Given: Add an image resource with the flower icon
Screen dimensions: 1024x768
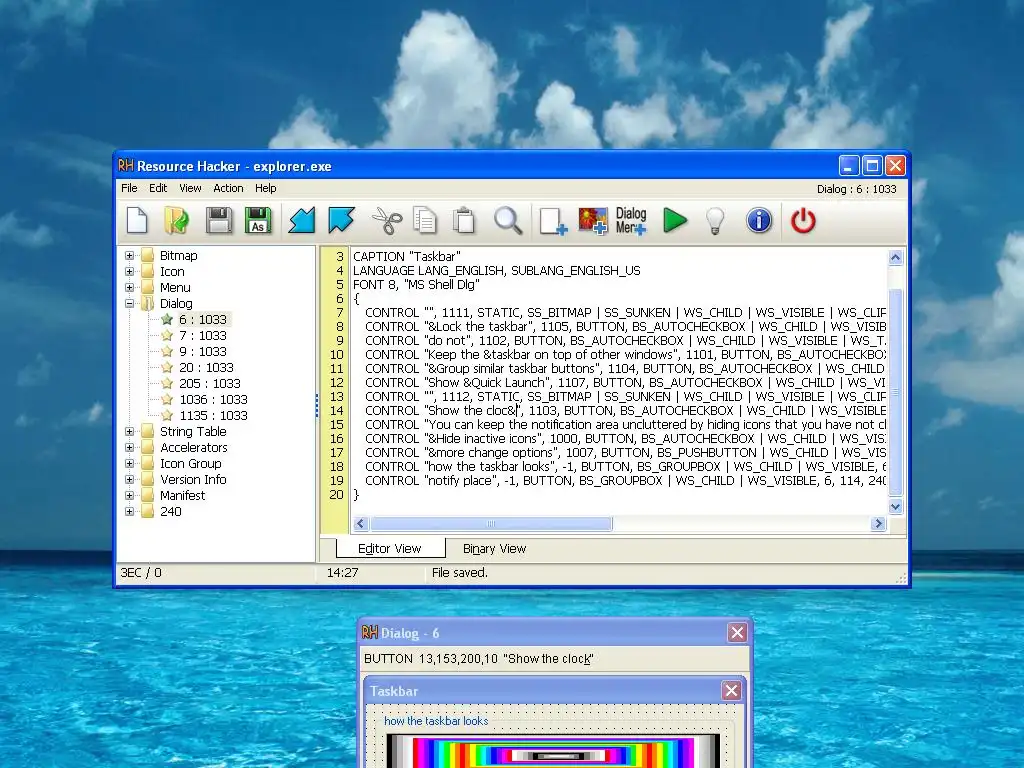Looking at the screenshot, I should click(x=593, y=221).
